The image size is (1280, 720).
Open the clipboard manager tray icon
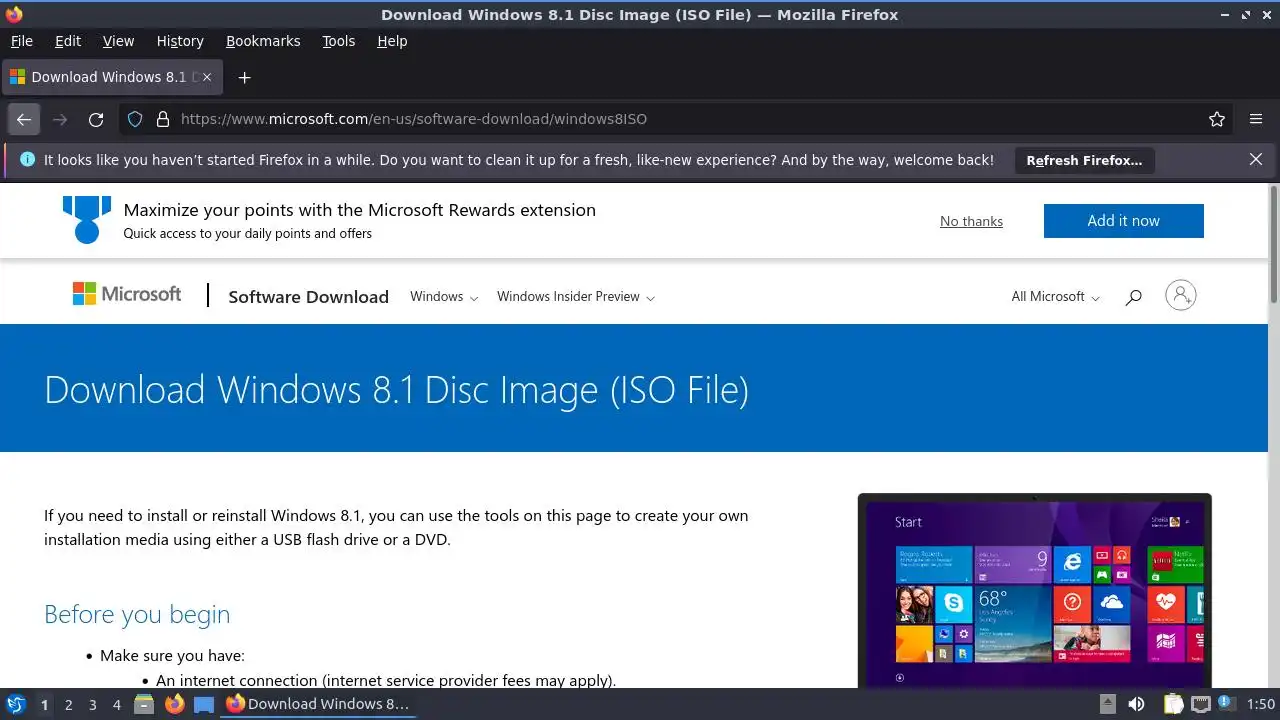coord(1173,704)
